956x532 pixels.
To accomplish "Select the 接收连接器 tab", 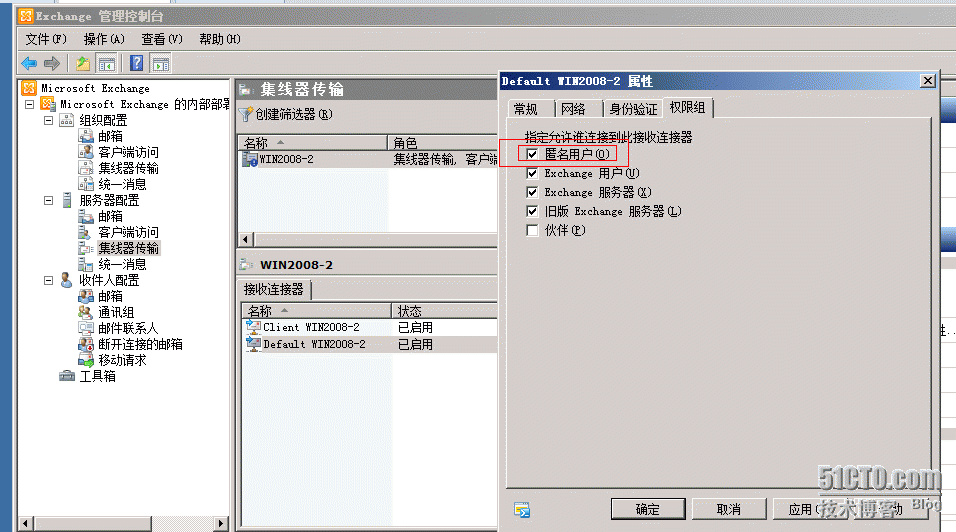I will pyautogui.click(x=274, y=289).
